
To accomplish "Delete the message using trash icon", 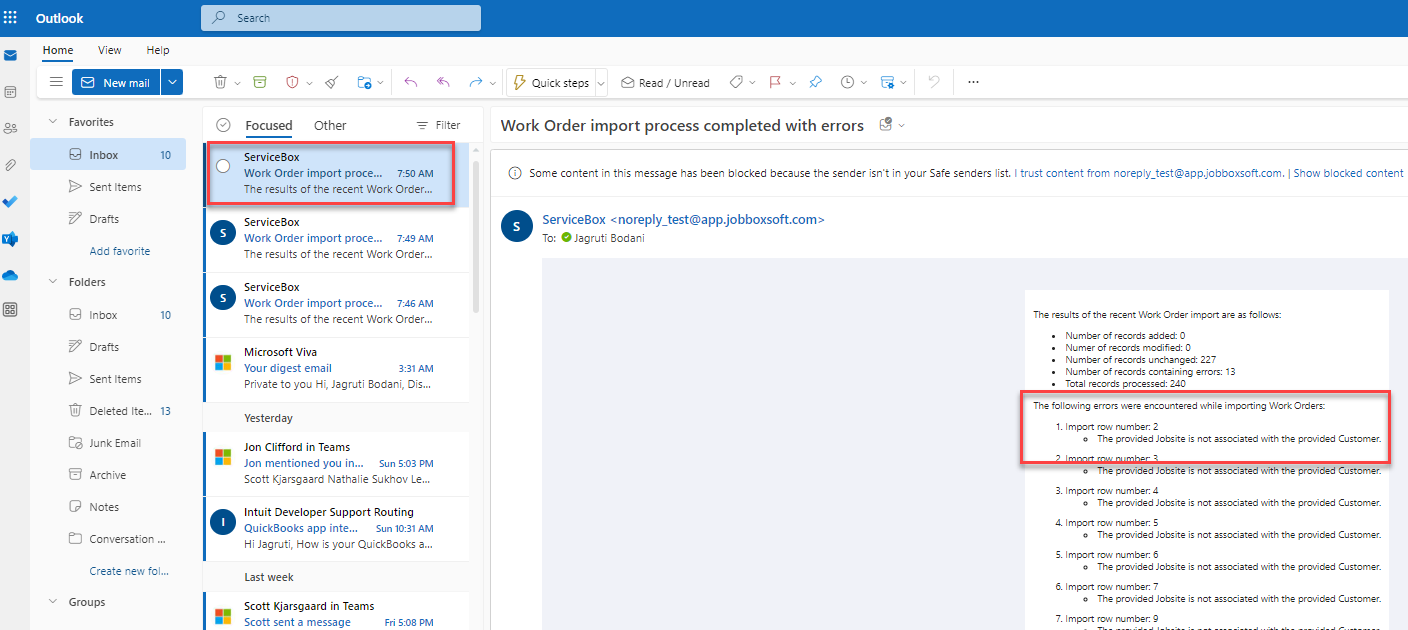I will tap(220, 83).
